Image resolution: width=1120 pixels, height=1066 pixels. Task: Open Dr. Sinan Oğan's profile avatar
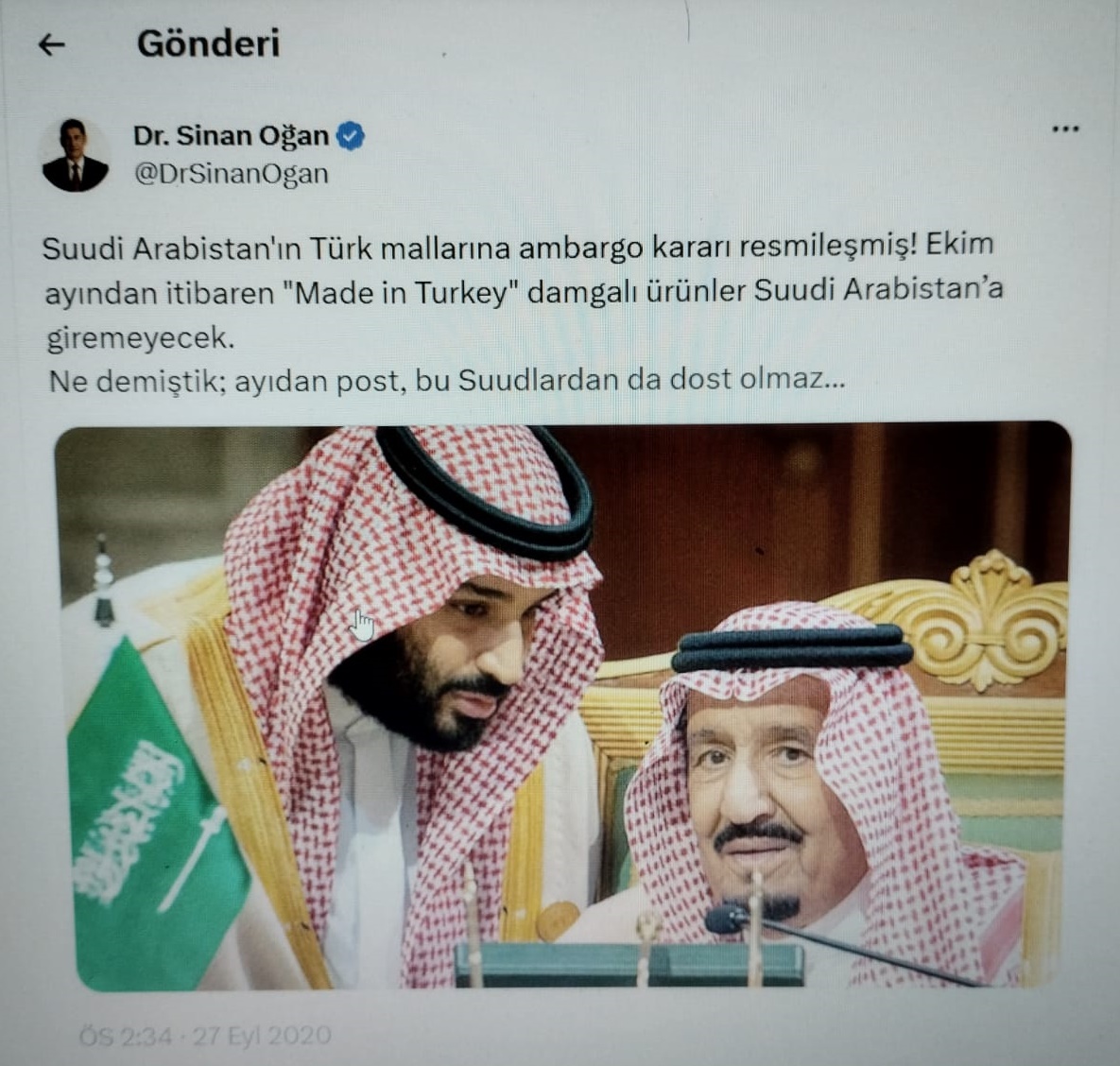(x=75, y=154)
